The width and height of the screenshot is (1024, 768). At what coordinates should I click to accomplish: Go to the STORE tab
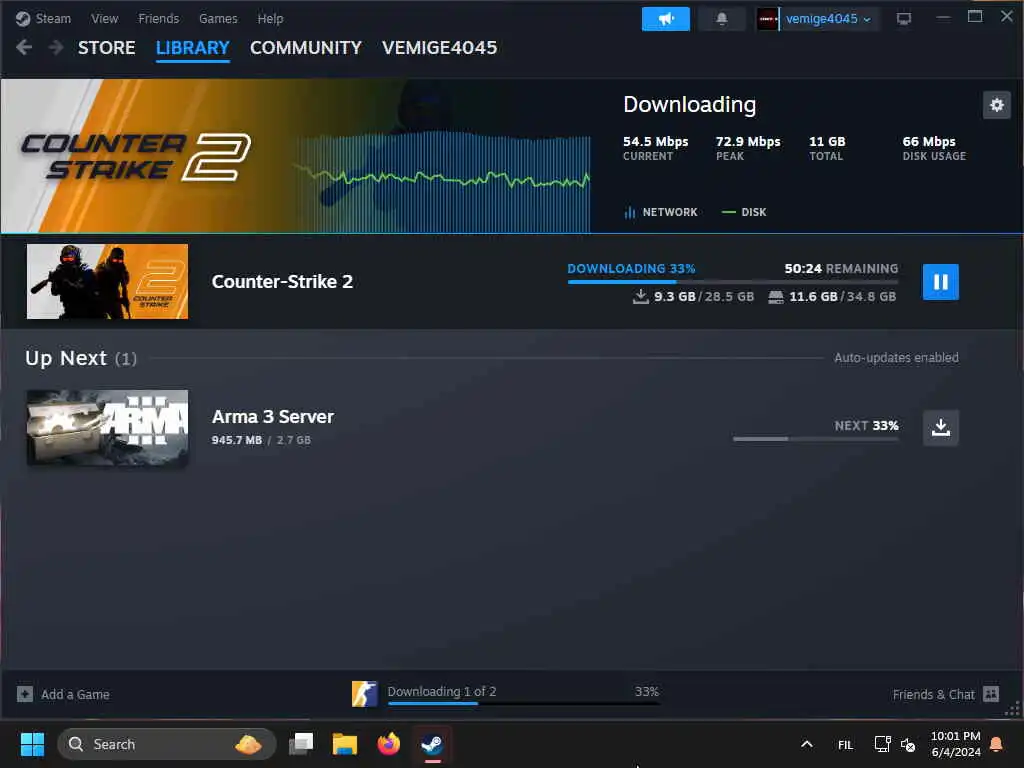106,48
